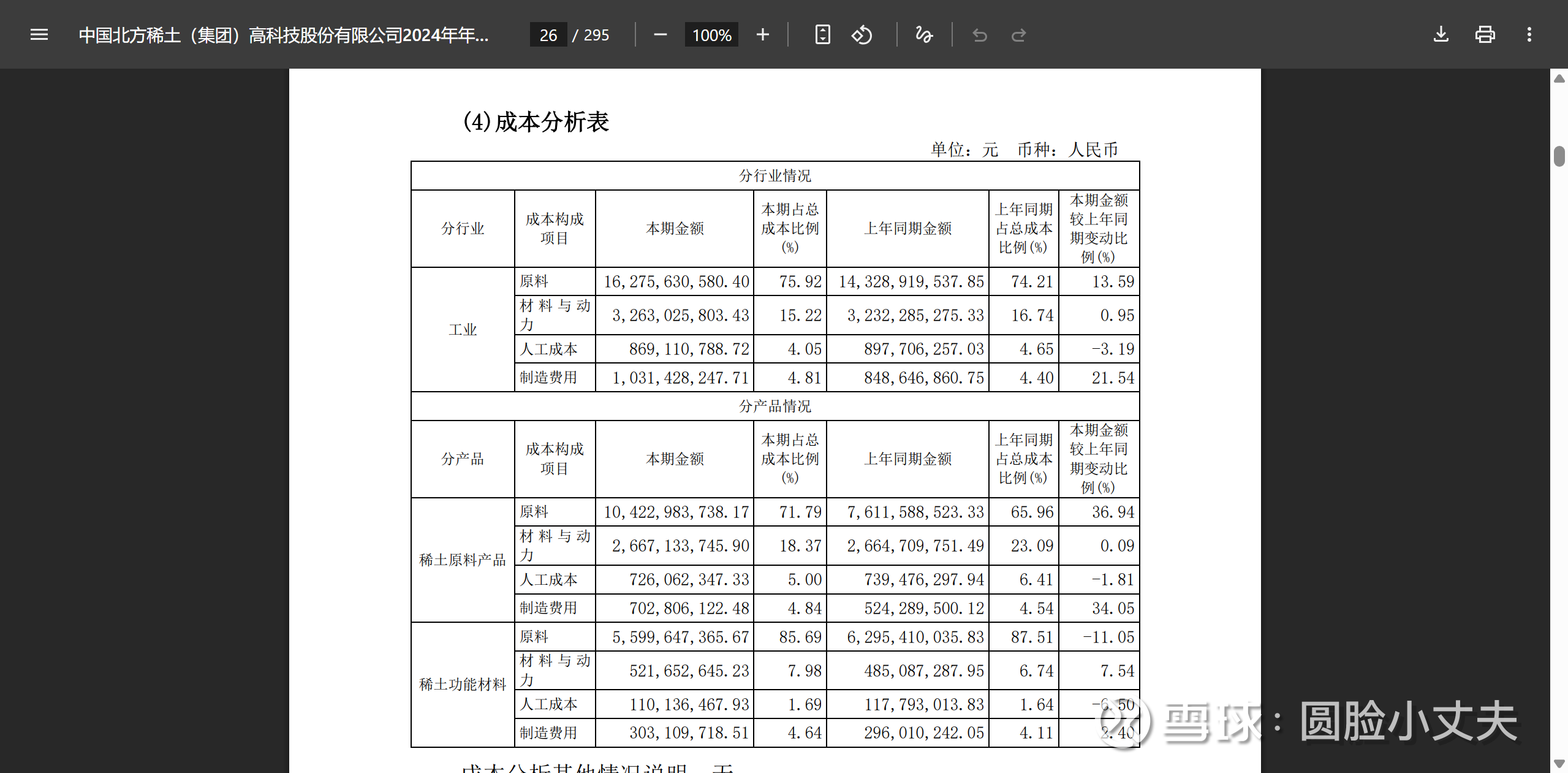Redo the annotation
Viewport: 1568px width, 773px height.
[1018, 35]
